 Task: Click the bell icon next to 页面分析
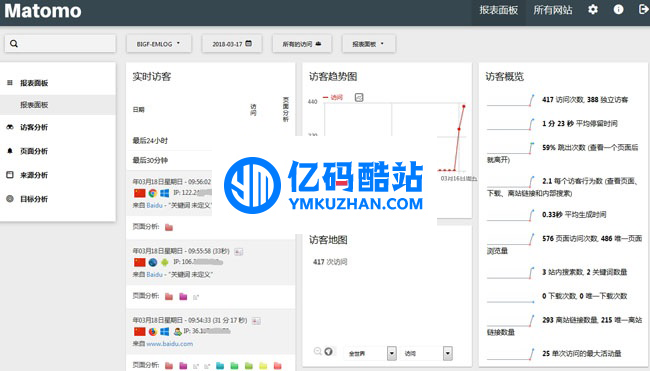[x=10, y=151]
